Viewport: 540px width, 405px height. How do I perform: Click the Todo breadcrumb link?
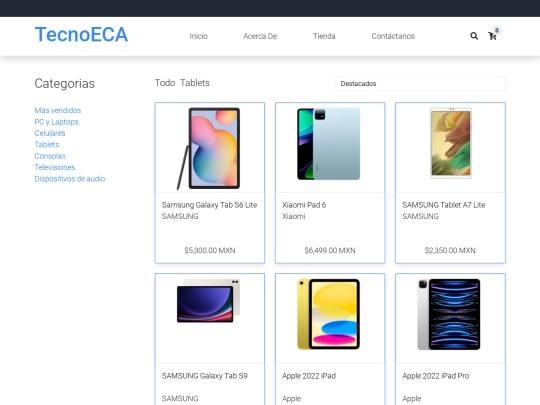point(165,83)
